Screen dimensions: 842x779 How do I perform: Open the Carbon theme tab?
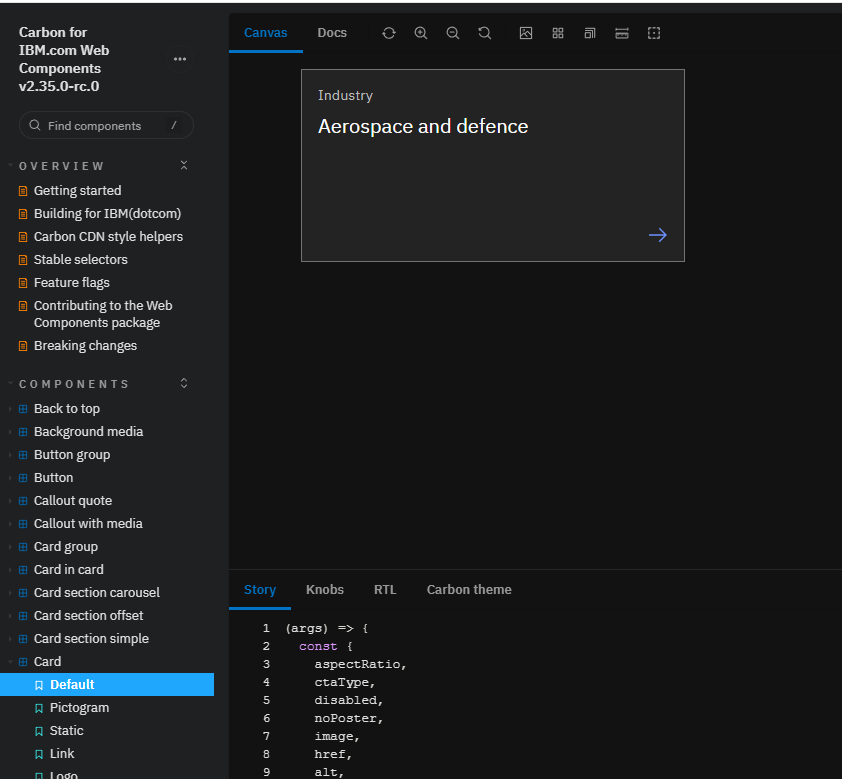click(469, 590)
